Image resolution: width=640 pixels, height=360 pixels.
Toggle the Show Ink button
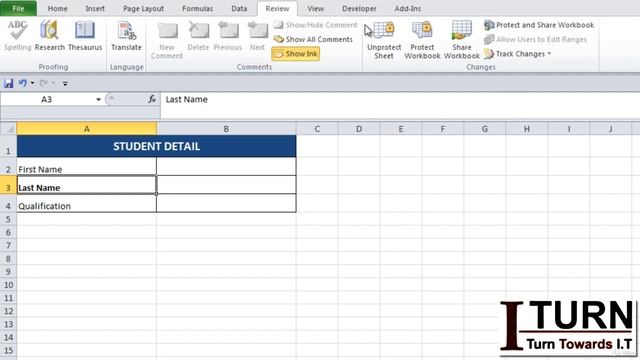pyautogui.click(x=296, y=54)
